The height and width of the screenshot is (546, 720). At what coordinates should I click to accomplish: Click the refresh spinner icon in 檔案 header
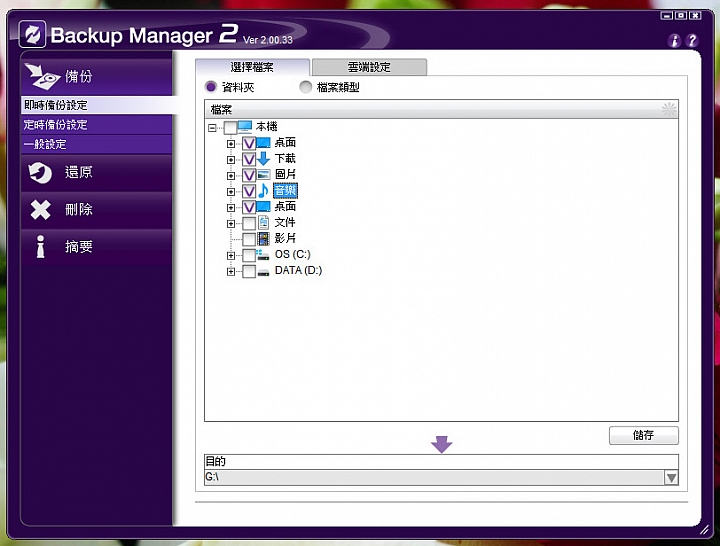click(x=669, y=109)
